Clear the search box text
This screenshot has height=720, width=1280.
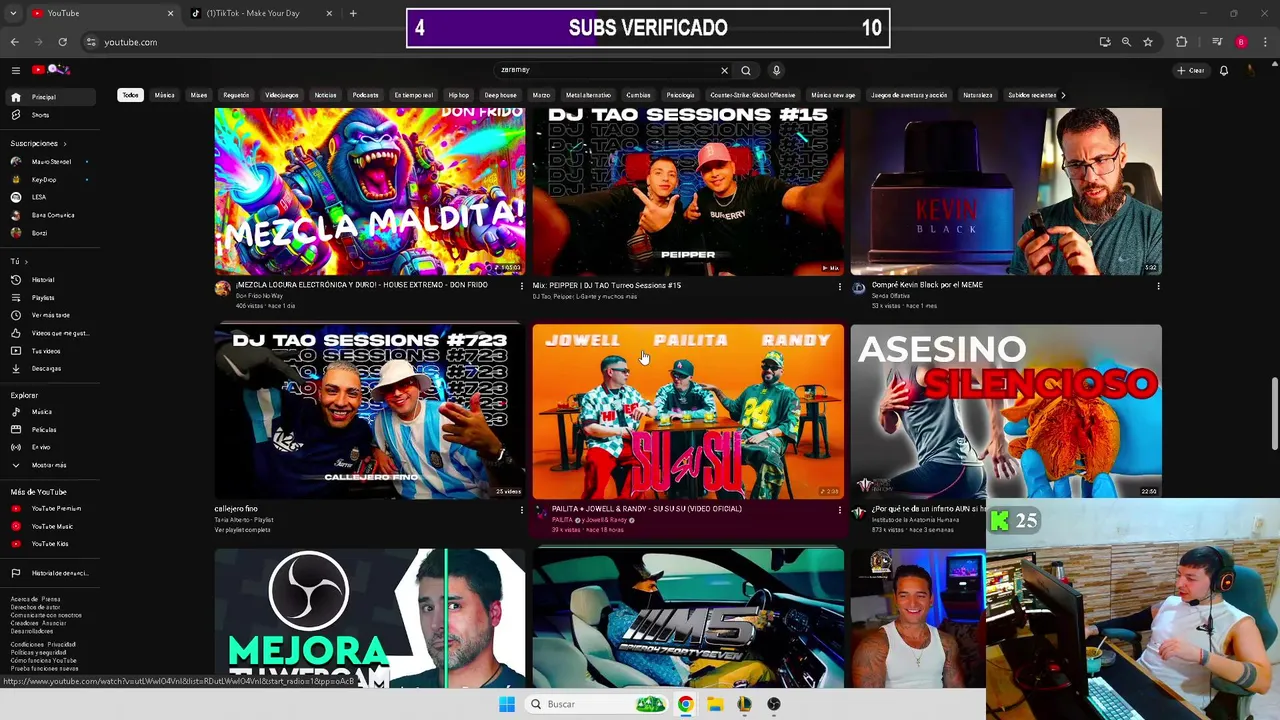[x=724, y=70]
